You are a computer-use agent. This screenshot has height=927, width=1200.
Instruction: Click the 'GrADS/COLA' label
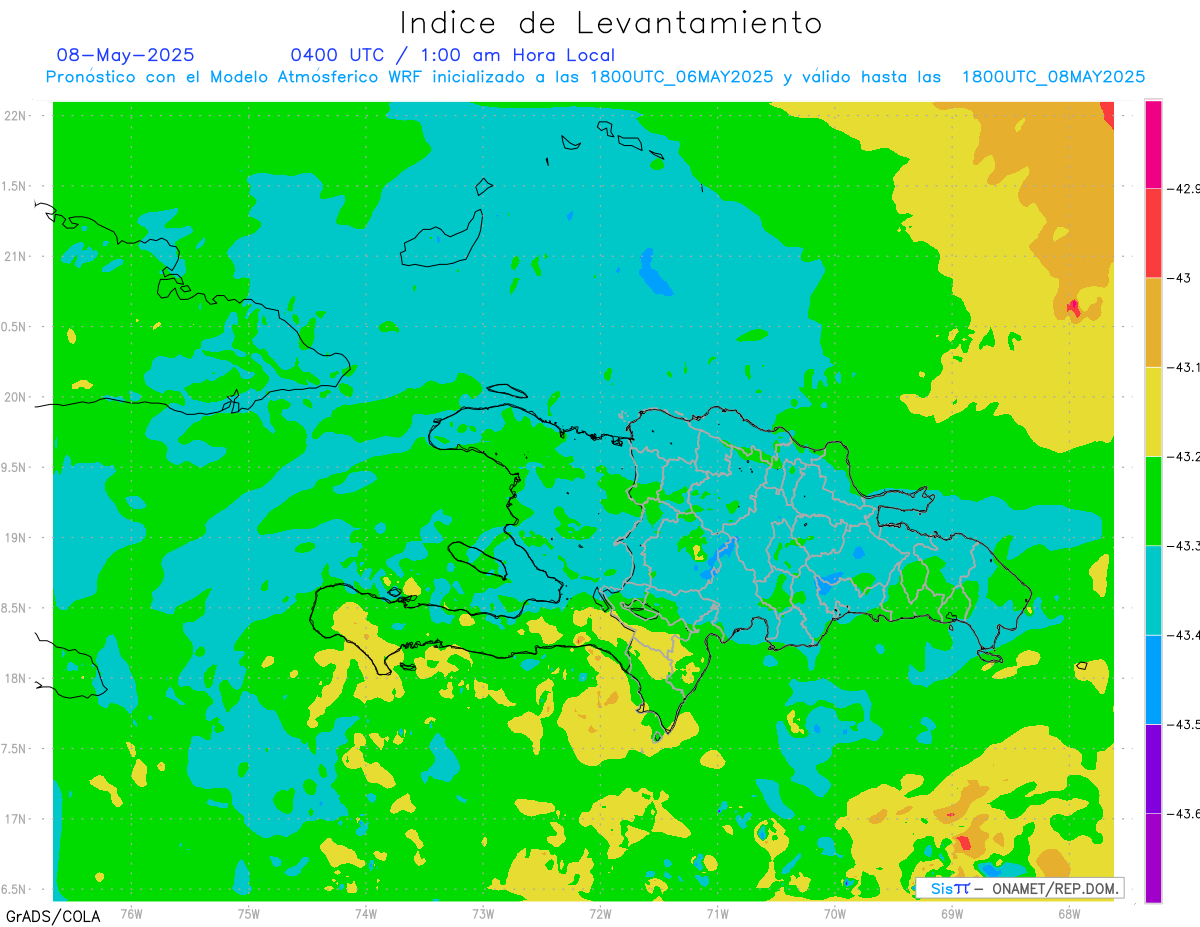tap(53, 916)
